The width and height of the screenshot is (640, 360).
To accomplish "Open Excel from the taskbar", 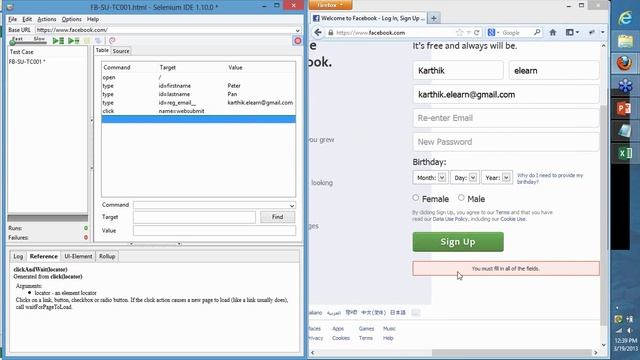I will (624, 153).
